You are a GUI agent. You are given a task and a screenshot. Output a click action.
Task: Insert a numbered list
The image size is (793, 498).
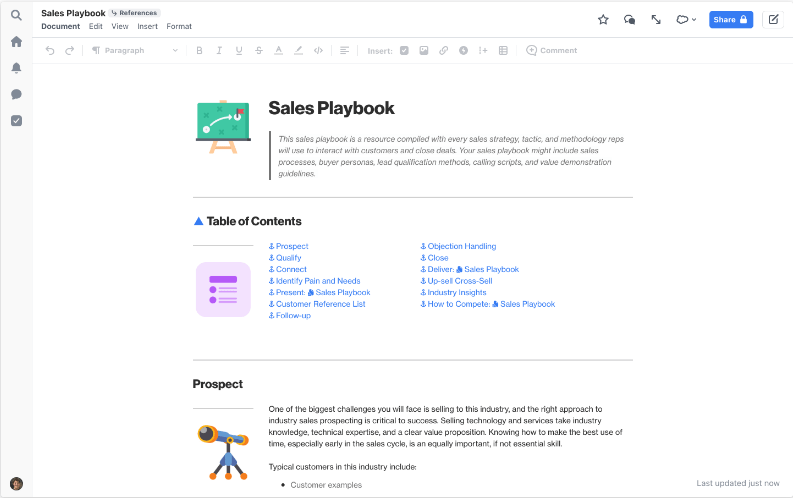(x=483, y=51)
